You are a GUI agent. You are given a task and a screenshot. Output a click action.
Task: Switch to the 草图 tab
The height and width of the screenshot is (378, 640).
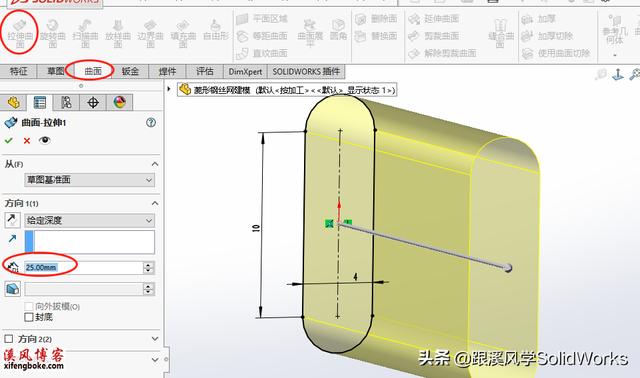click(x=56, y=71)
